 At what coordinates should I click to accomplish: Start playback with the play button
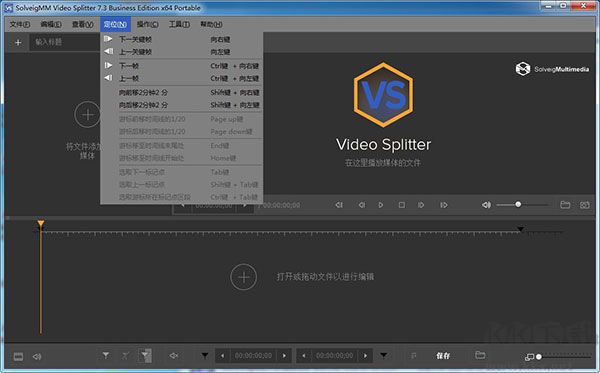coord(381,205)
